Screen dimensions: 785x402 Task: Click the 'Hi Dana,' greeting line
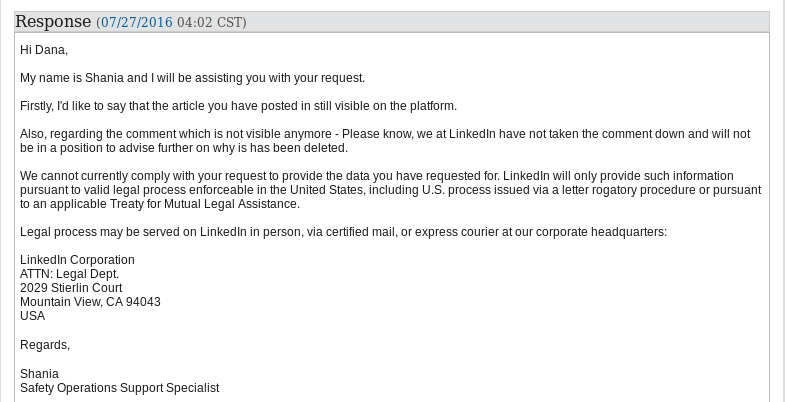[44, 50]
